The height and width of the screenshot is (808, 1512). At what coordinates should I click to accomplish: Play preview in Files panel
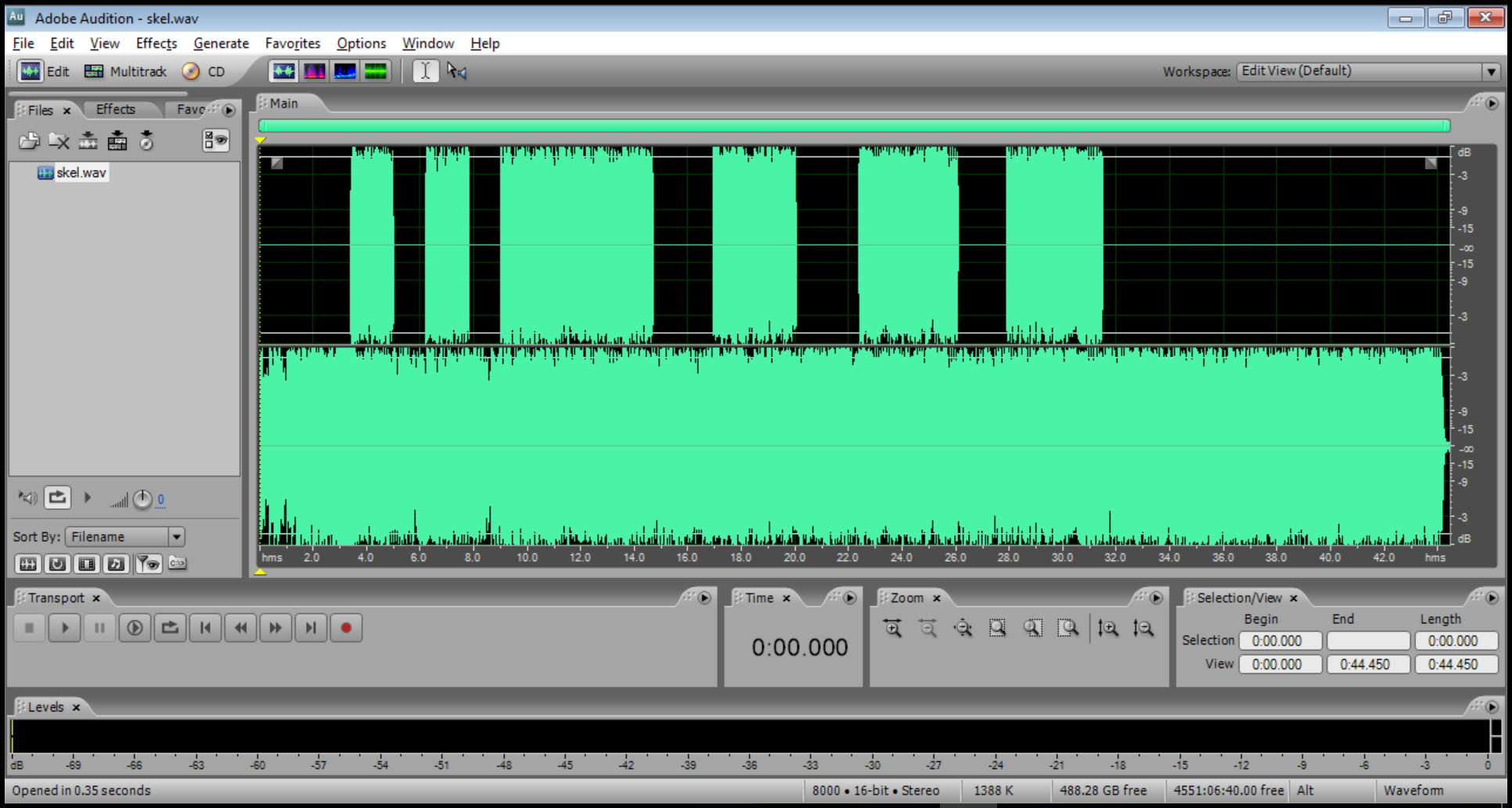pos(88,498)
